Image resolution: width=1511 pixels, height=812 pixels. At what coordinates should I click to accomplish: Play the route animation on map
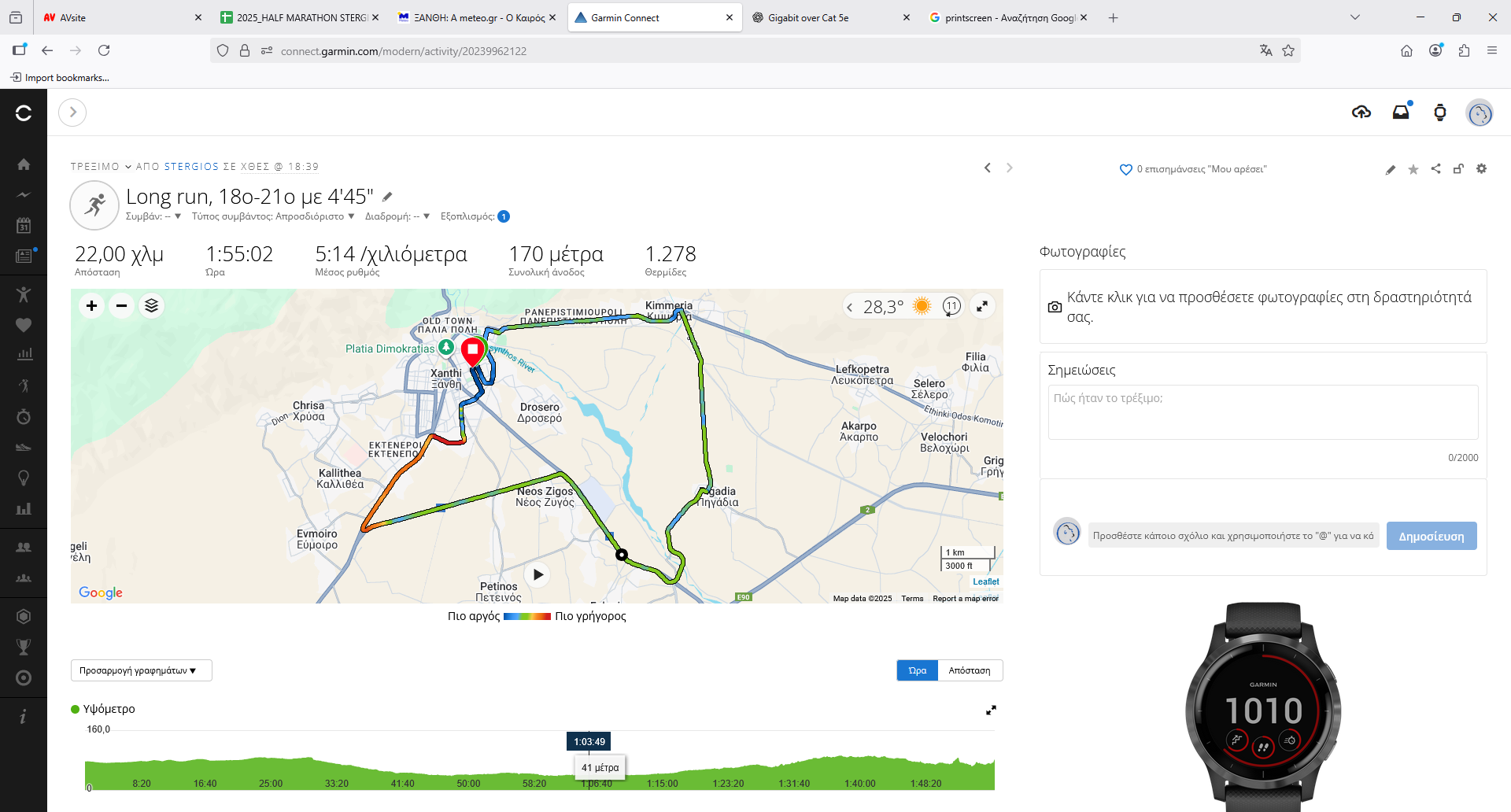point(538,574)
